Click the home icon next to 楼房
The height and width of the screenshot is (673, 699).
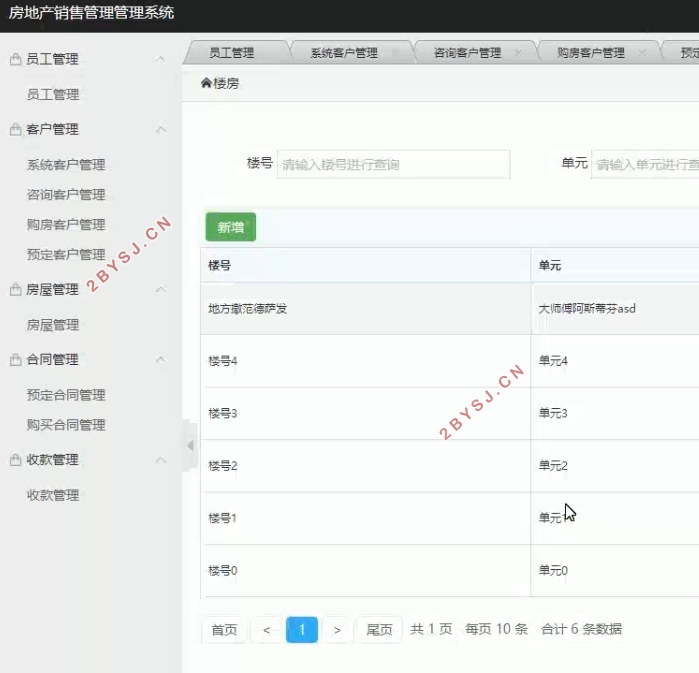point(206,82)
